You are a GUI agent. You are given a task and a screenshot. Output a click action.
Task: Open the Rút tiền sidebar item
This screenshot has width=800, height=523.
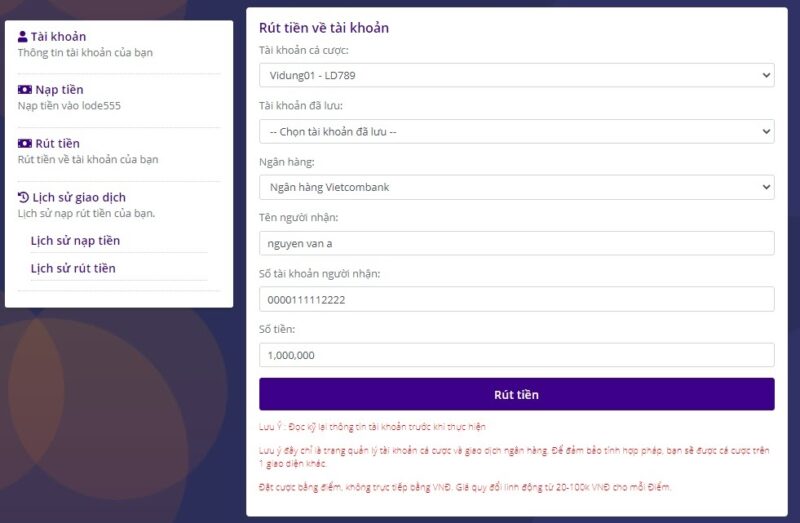pyautogui.click(x=57, y=144)
